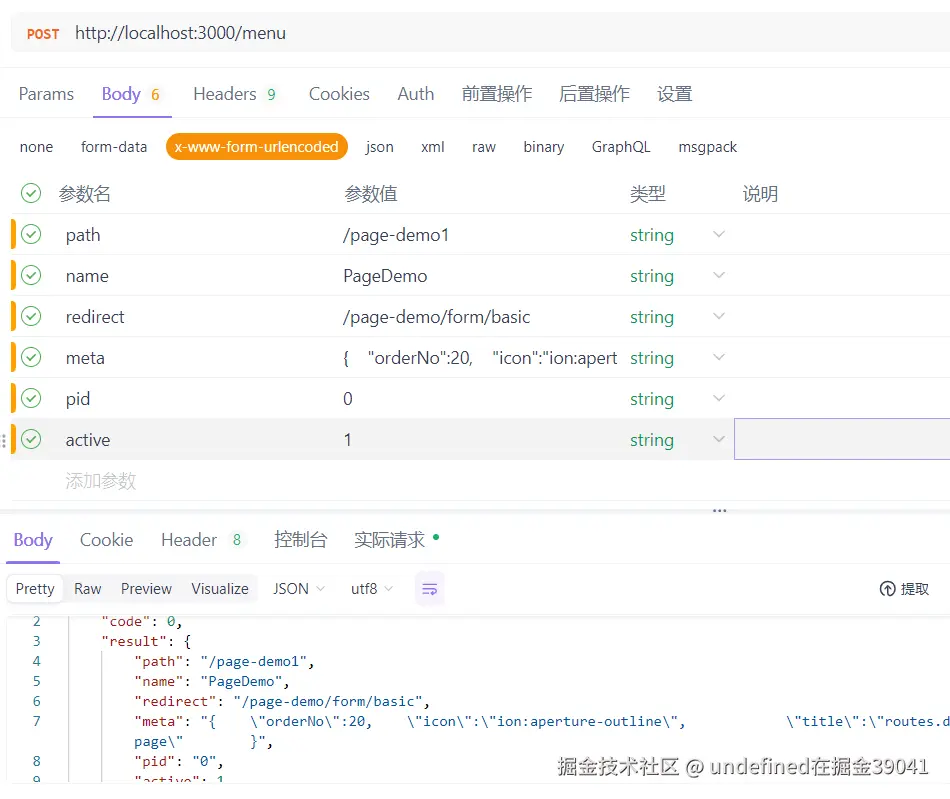Open the 设置 tab

pos(674,94)
